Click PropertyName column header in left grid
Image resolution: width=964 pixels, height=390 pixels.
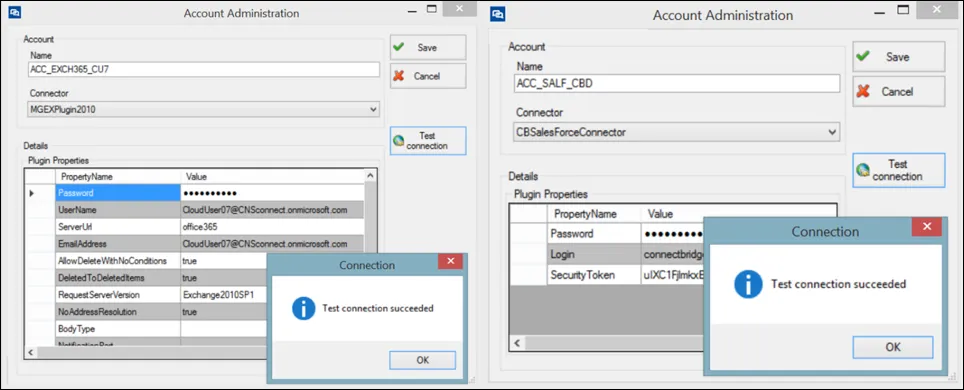click(x=118, y=177)
